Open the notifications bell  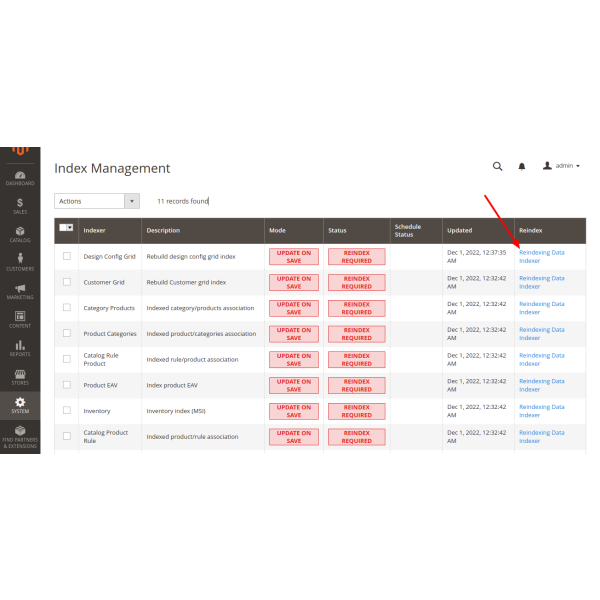[x=521, y=166]
